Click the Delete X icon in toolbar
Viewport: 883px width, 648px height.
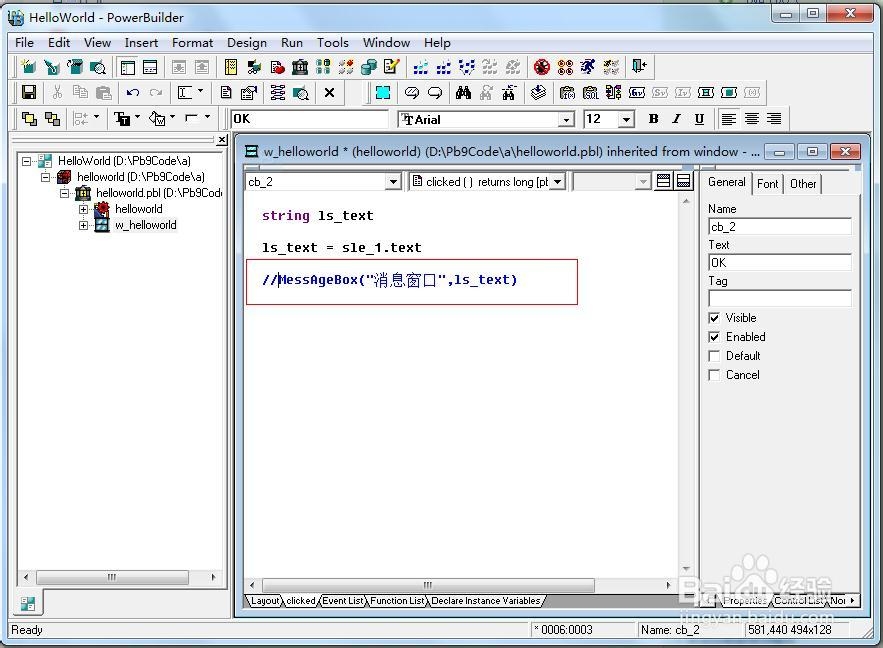click(x=330, y=92)
